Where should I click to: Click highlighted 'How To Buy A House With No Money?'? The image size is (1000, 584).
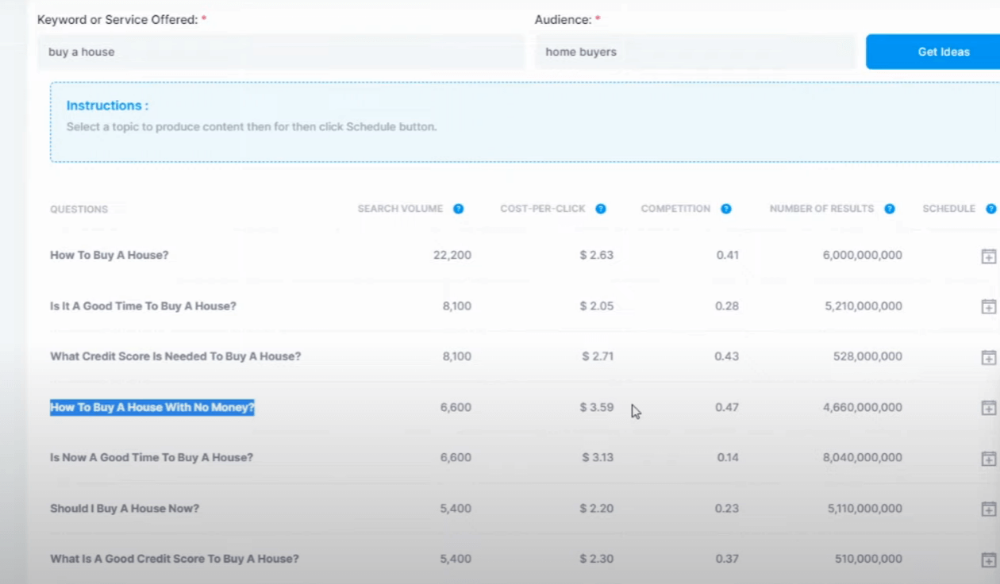152,407
